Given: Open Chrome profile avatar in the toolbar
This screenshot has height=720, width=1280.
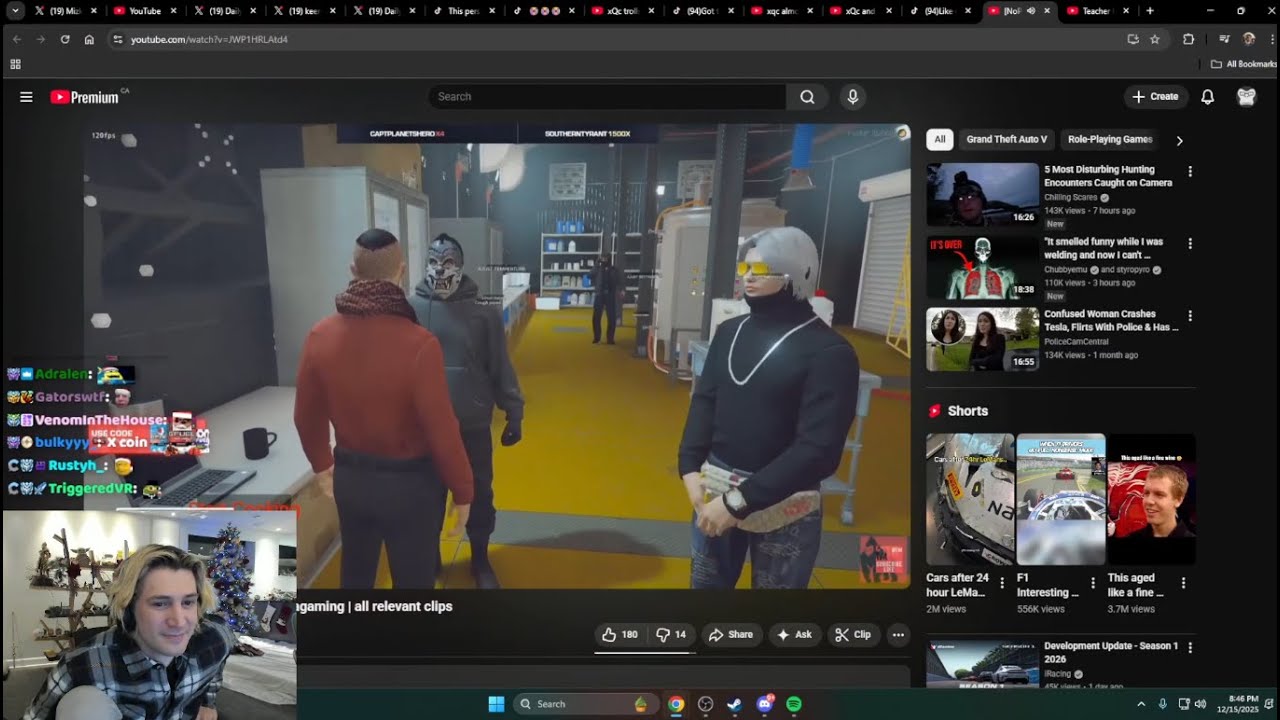Looking at the screenshot, I should 1248,39.
